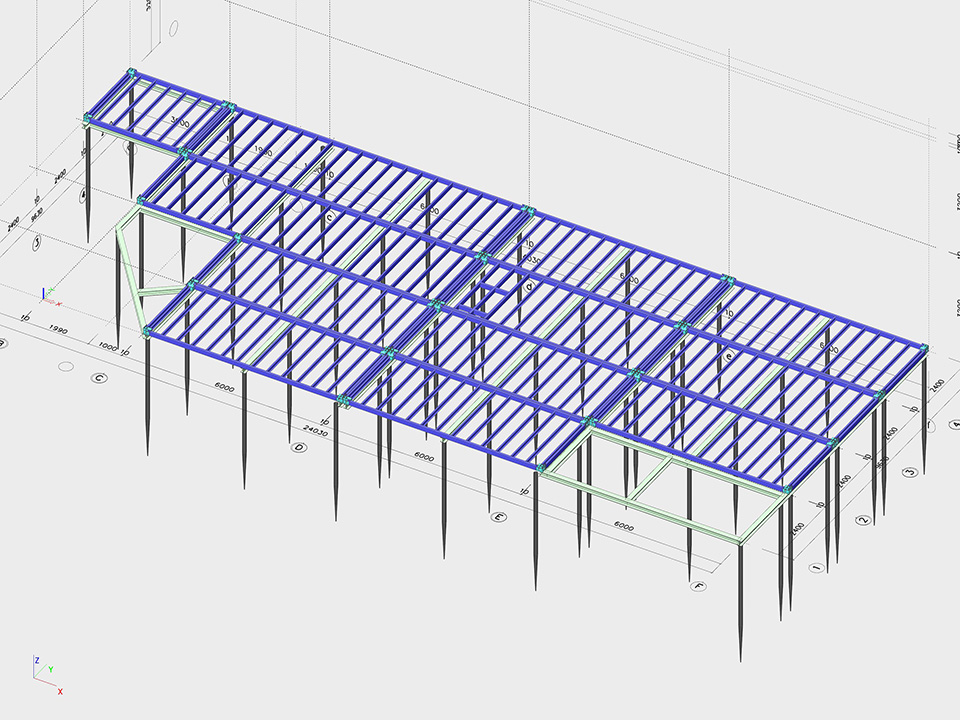The width and height of the screenshot is (960, 720).
Task: Click the cyan connection at far right roof corner
Action: [924, 348]
